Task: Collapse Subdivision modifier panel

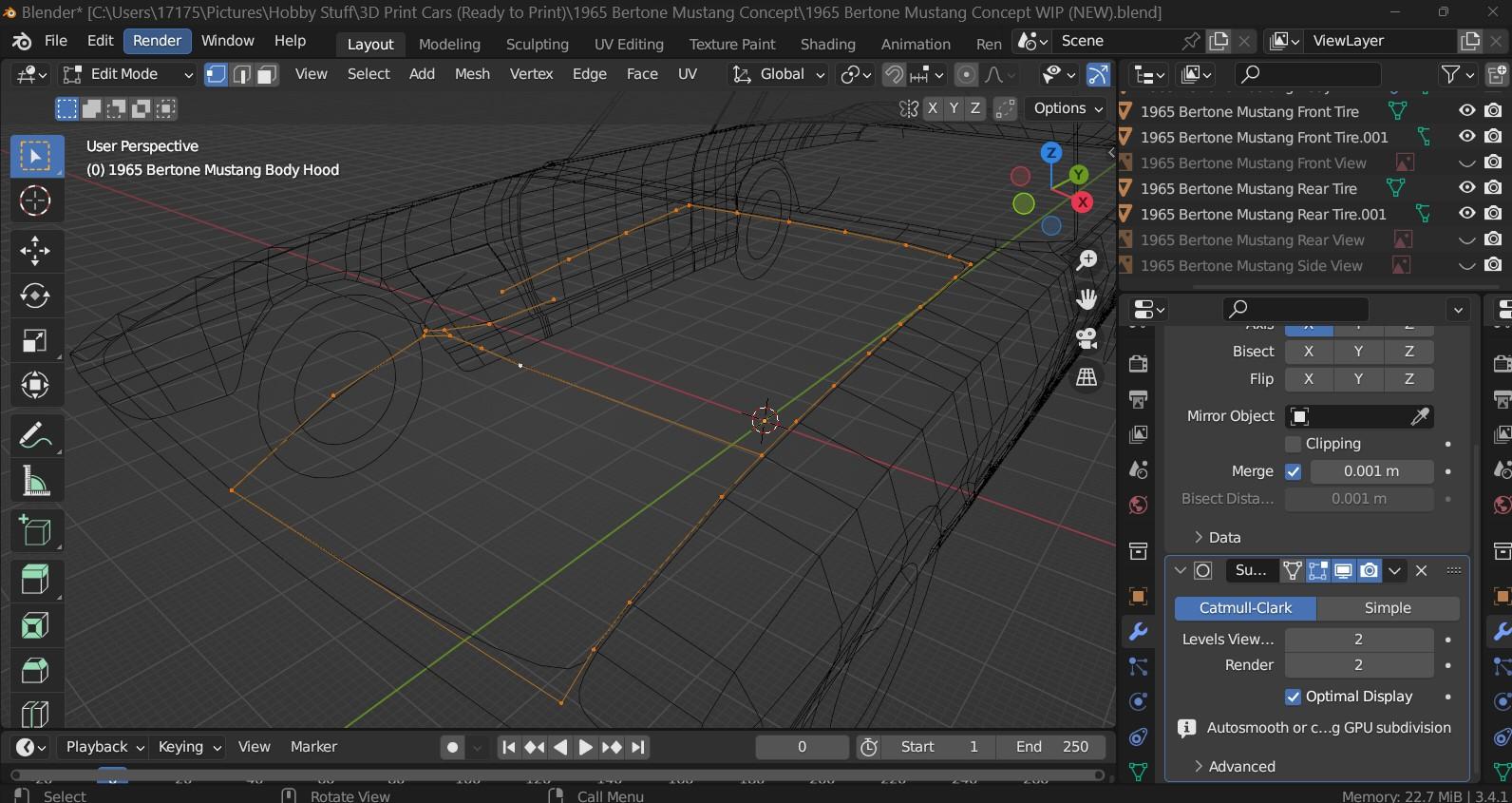Action: tap(1181, 571)
